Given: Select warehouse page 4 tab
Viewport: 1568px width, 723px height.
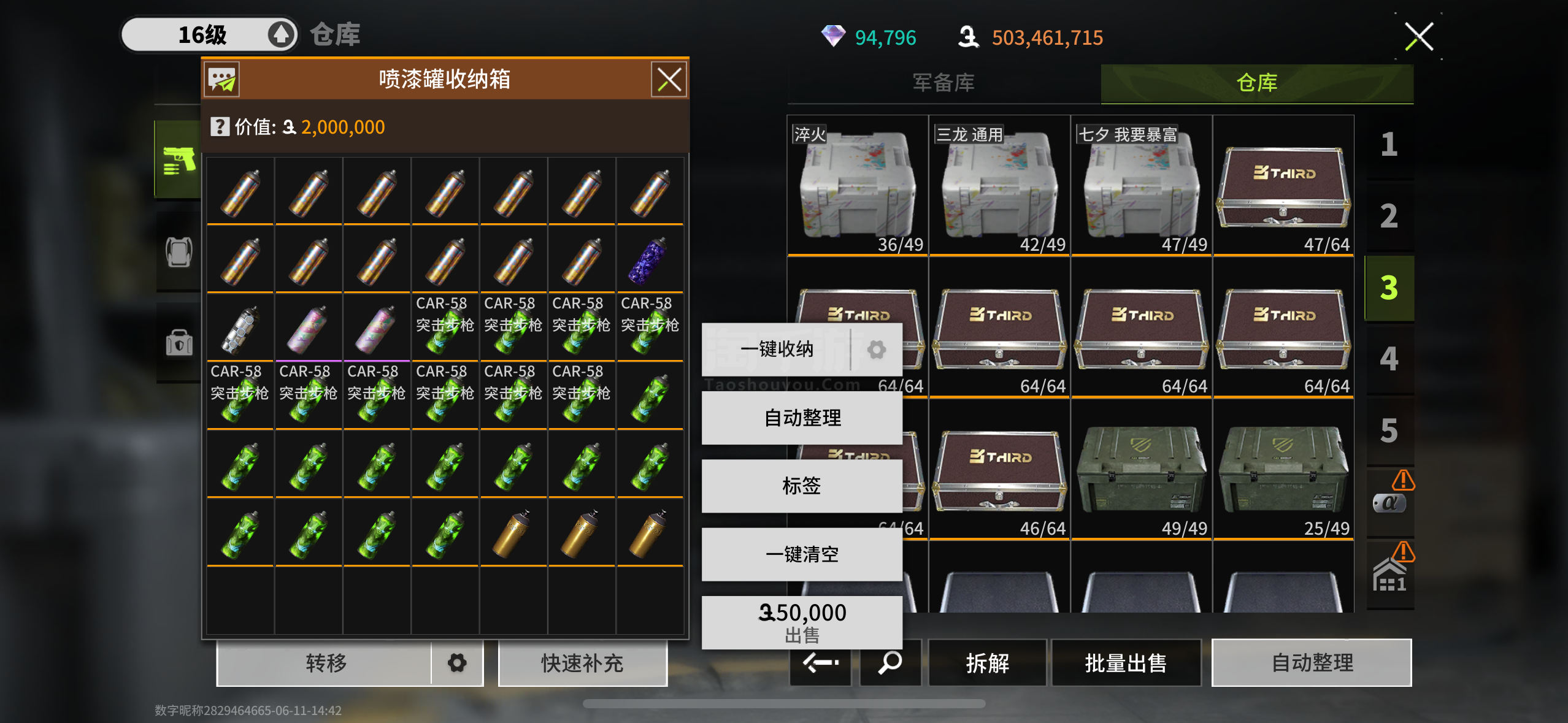Looking at the screenshot, I should [x=1389, y=359].
